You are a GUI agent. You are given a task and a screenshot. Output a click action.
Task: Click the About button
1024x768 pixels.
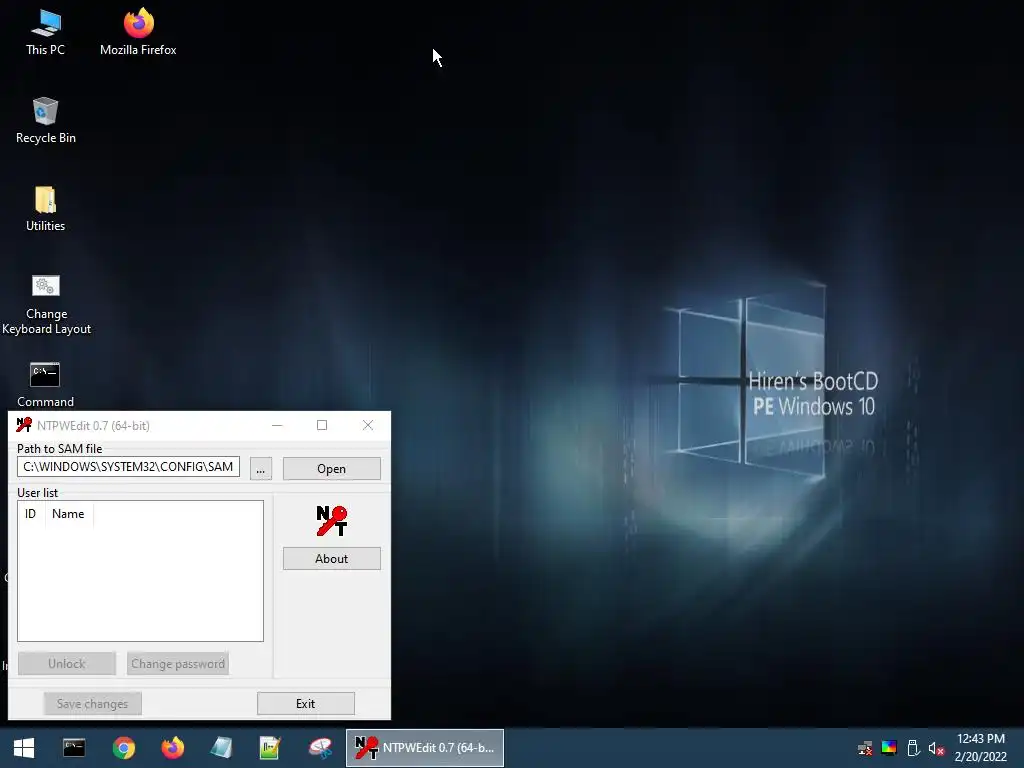click(x=332, y=558)
